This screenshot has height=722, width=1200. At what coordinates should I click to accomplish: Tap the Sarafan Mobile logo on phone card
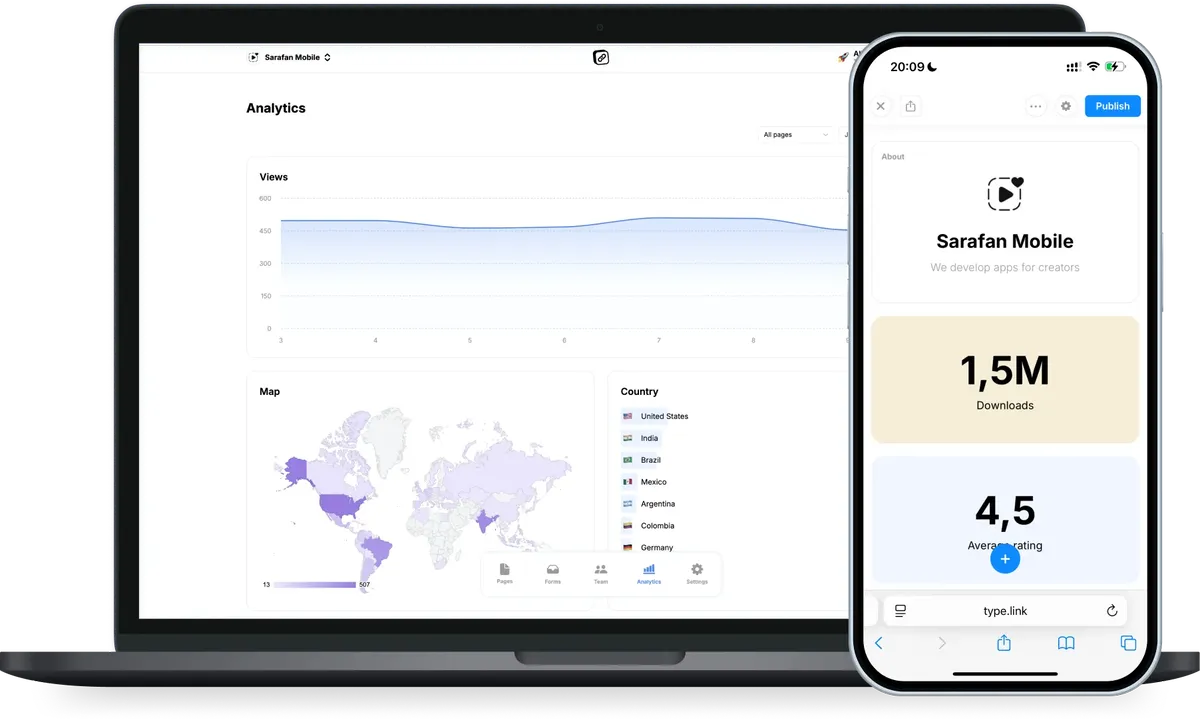[x=1005, y=194]
